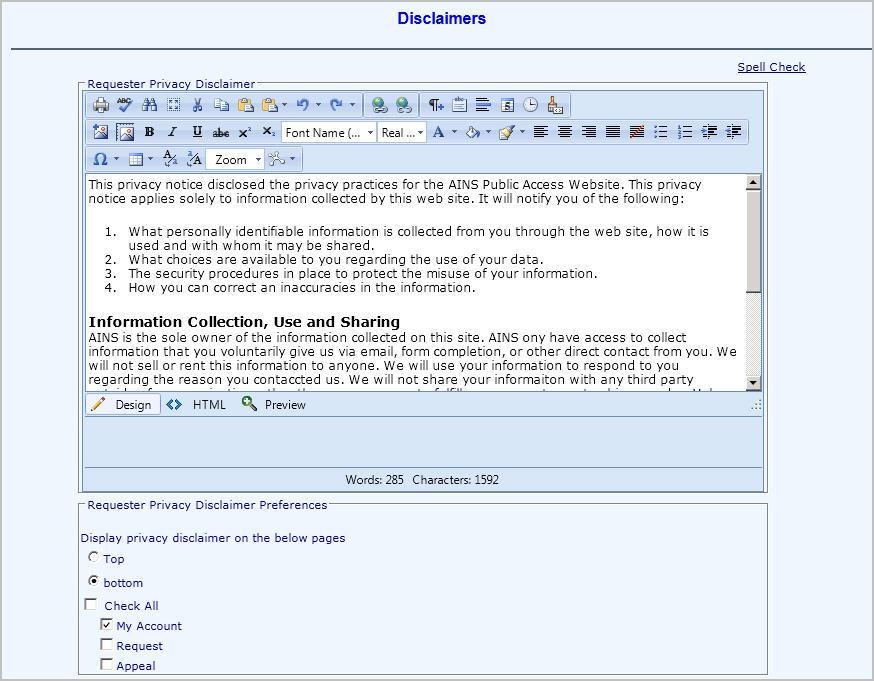874x681 pixels.
Task: Run the ABC spell checker icon
Action: tap(125, 105)
